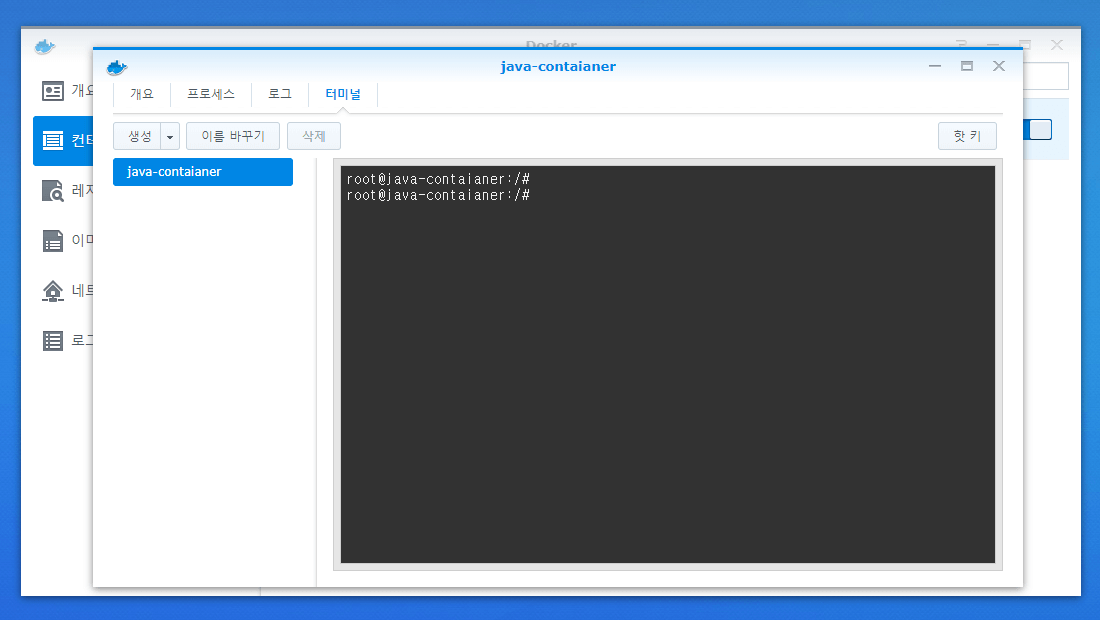This screenshot has height=620, width=1100.
Task: Open the container icon in Docker sidebar
Action: [x=53, y=141]
